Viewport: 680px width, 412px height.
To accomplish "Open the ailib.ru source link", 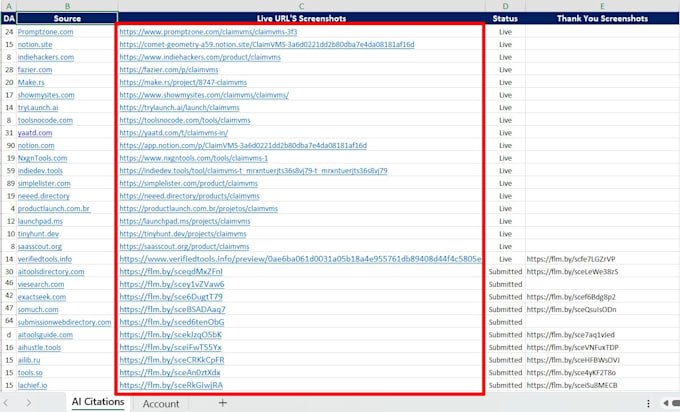I will click(29, 360).
